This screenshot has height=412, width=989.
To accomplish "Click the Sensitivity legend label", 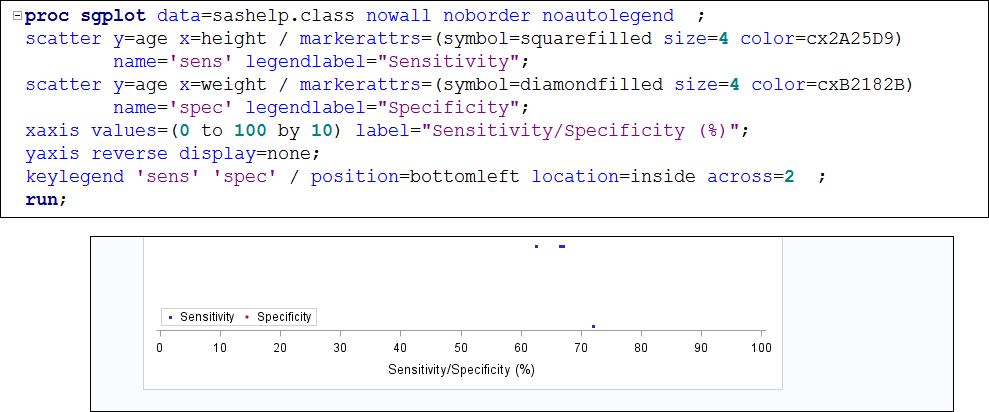I will point(207,317).
